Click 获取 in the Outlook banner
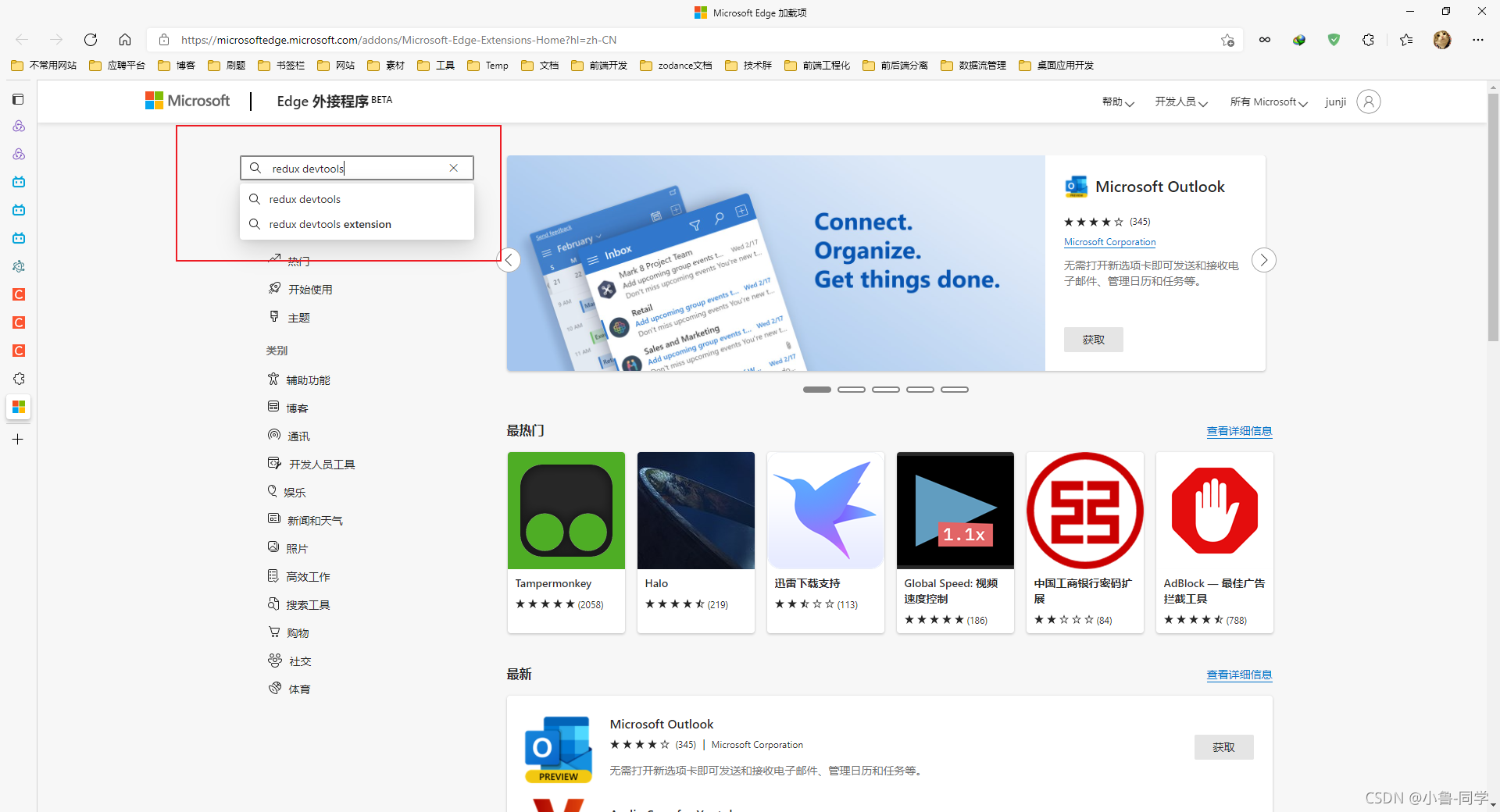The width and height of the screenshot is (1500, 812). click(x=1094, y=340)
